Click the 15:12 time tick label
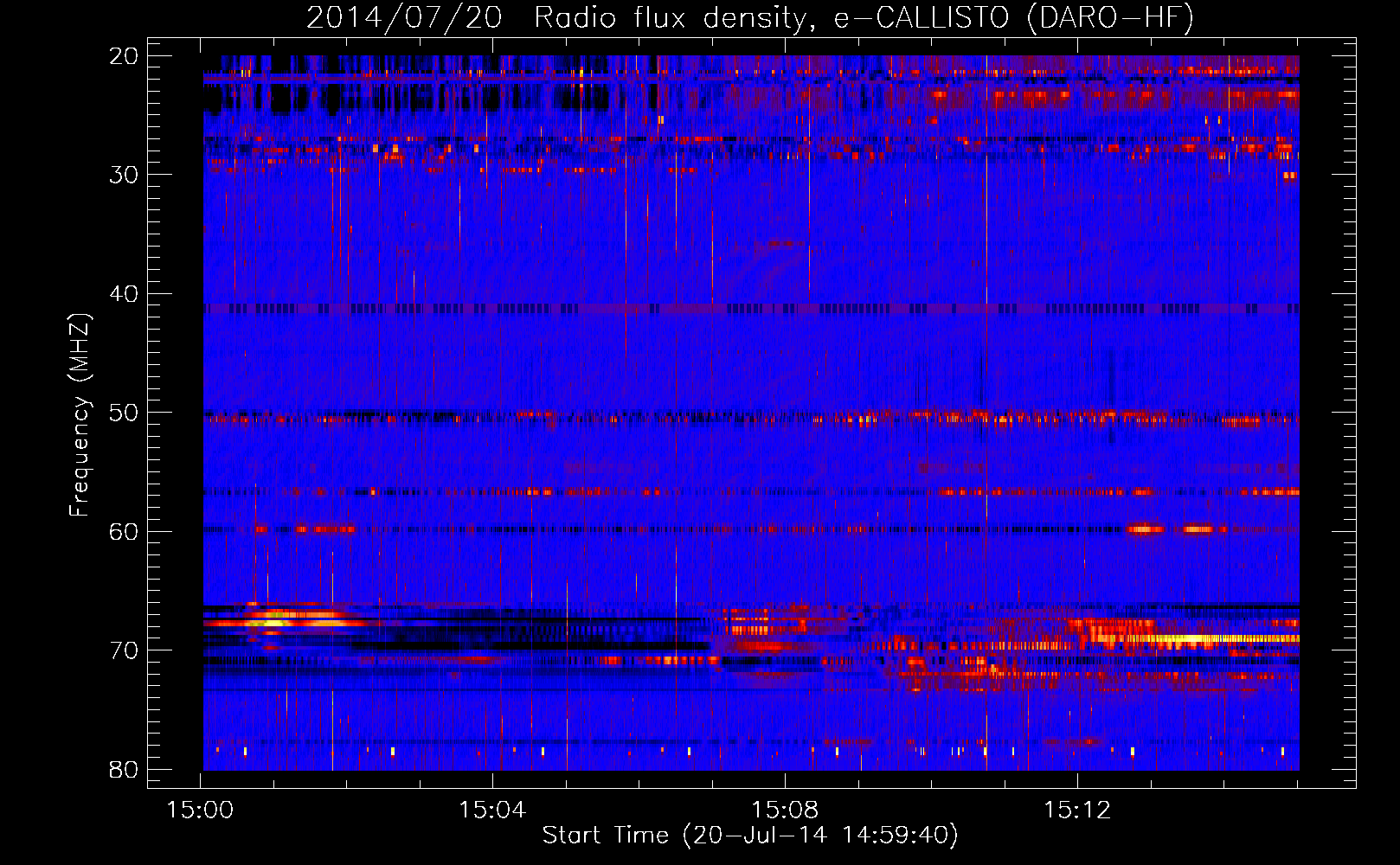The image size is (1400, 865). [x=1077, y=811]
